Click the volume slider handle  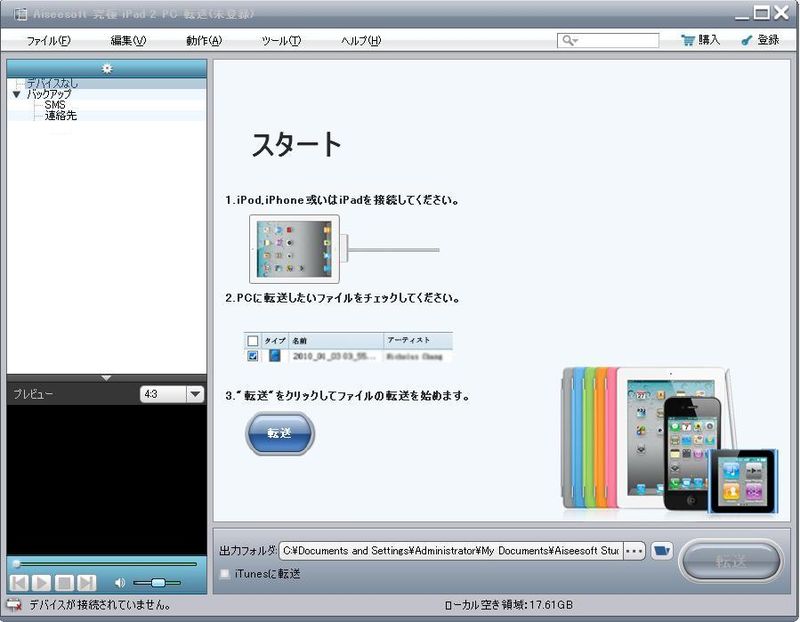click(158, 582)
